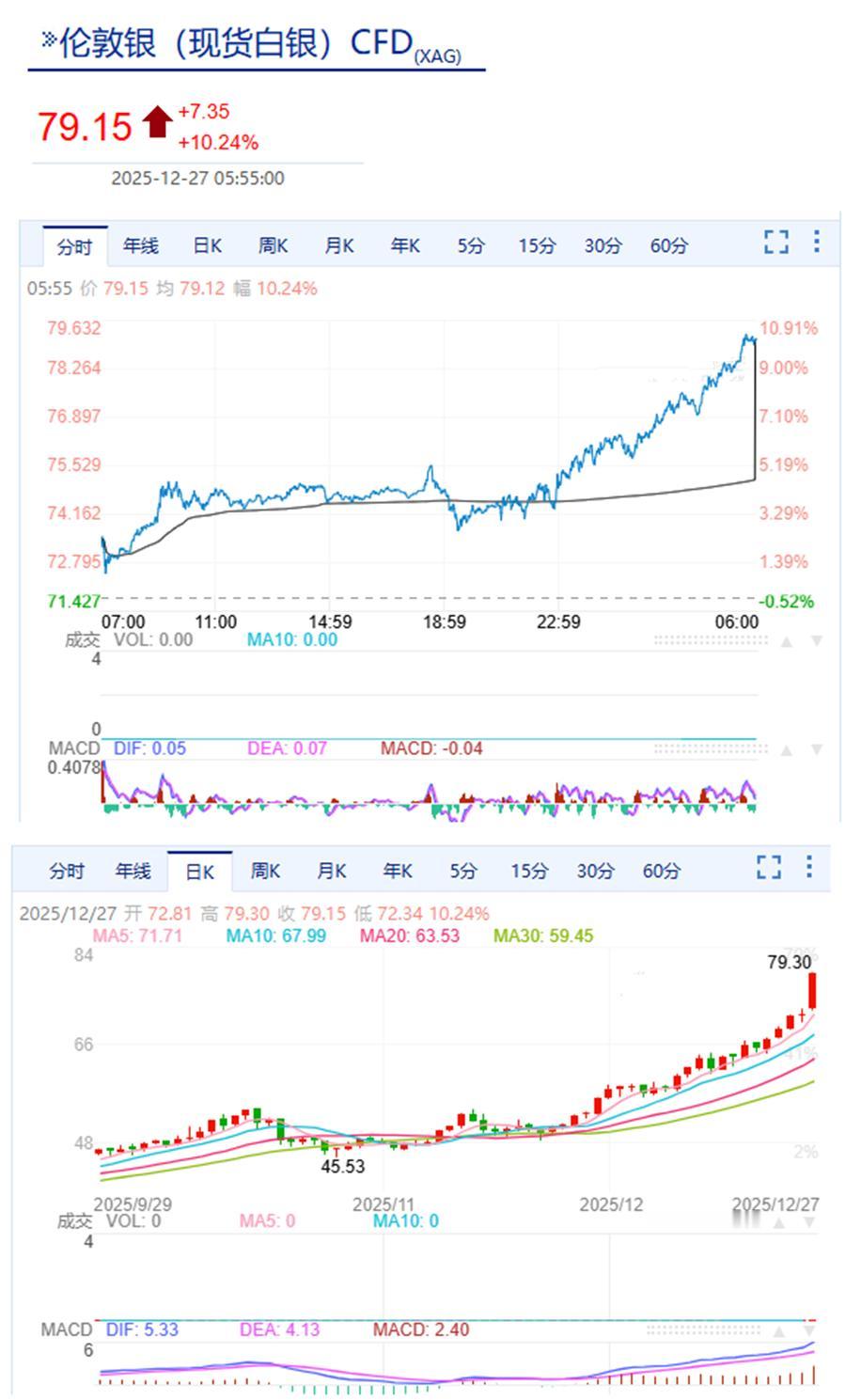This screenshot has height=1400, width=861.
Task: Open the three-dot menu on the minute chart
Action: (x=816, y=243)
